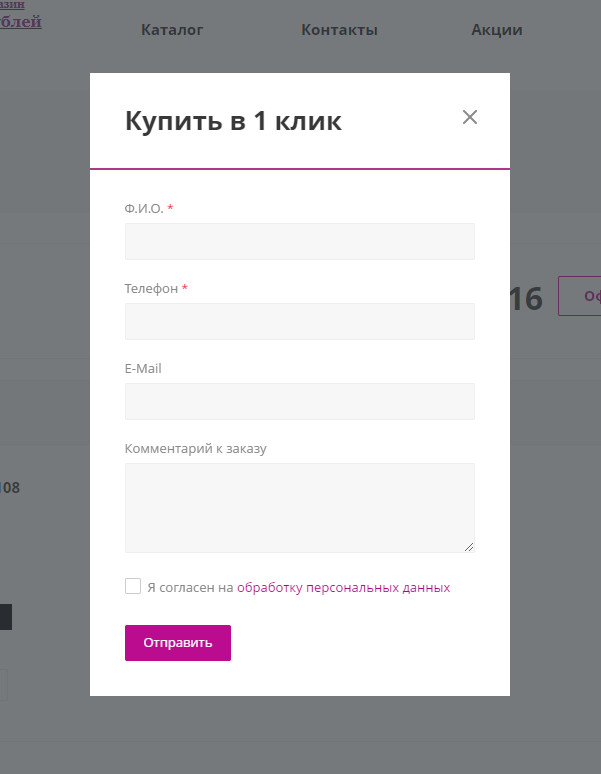Screen dimensions: 601x774
Task: Click the Комментарий к заказу text area
Action: click(x=300, y=507)
